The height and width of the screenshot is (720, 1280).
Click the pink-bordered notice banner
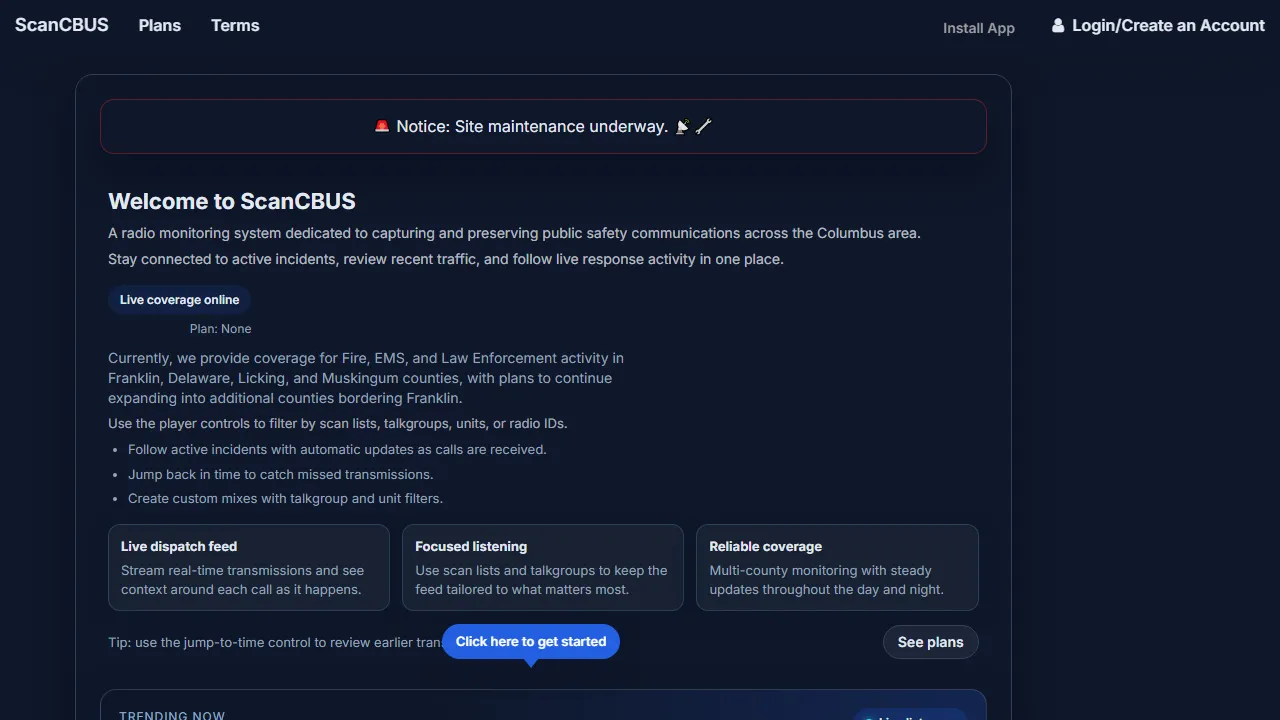[x=543, y=126]
